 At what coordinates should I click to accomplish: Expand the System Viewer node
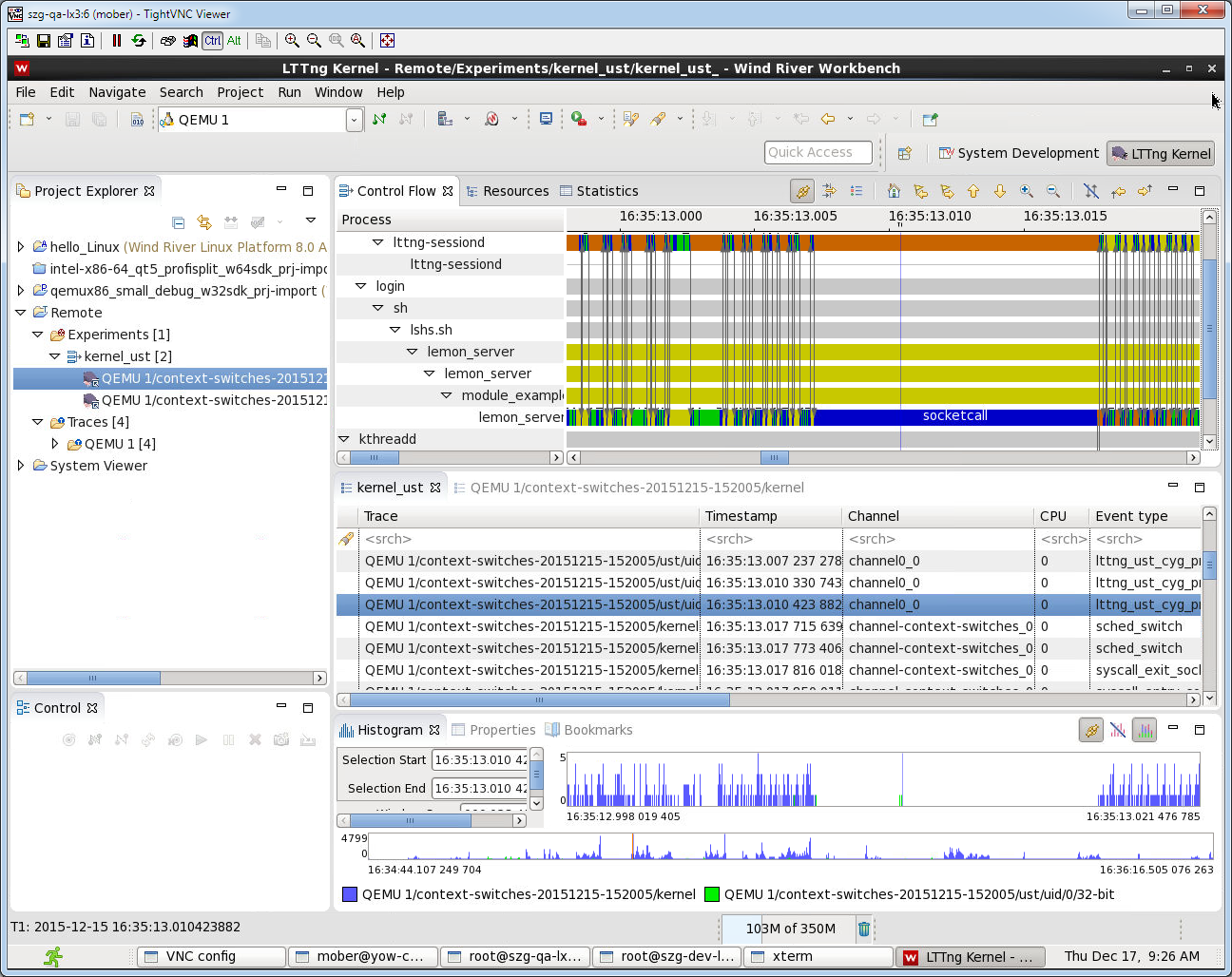[x=21, y=466]
